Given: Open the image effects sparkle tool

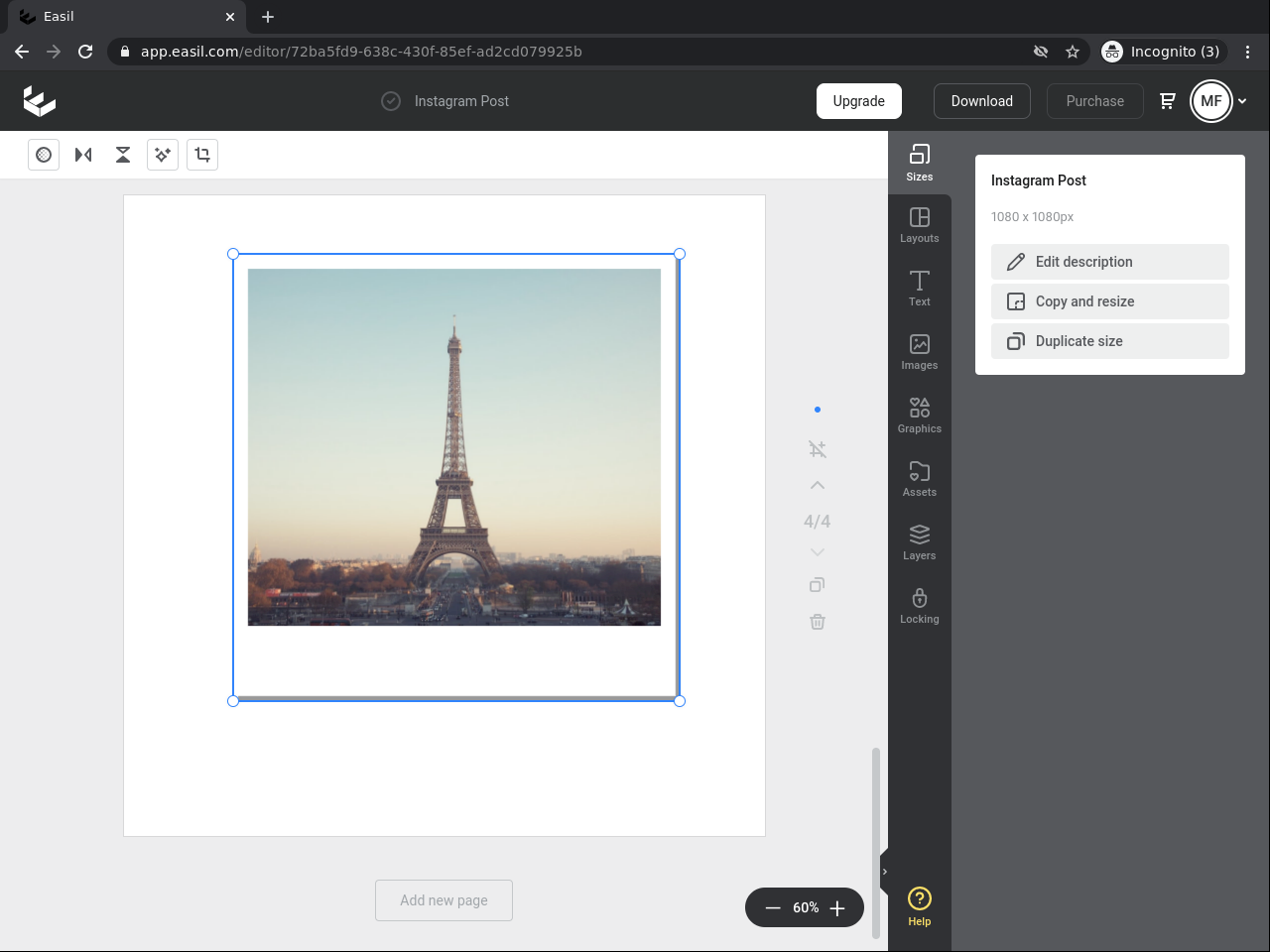Looking at the screenshot, I should pyautogui.click(x=163, y=155).
